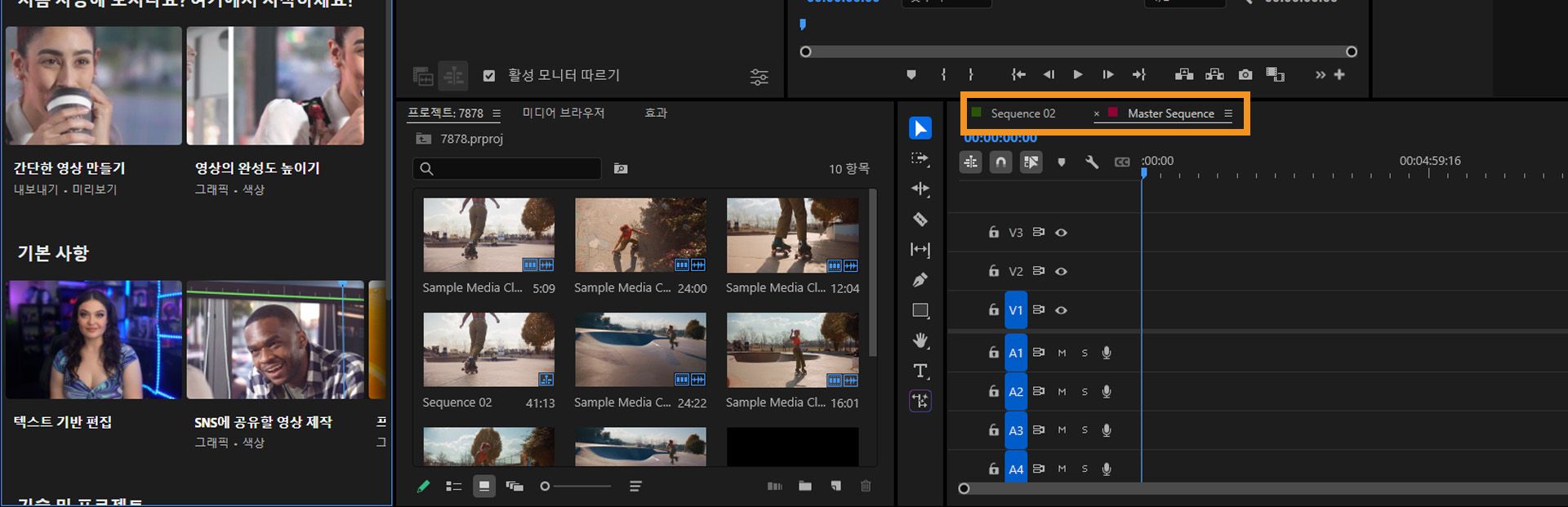Toggle the lock on track V3
The image size is (1568, 507).
tap(993, 232)
